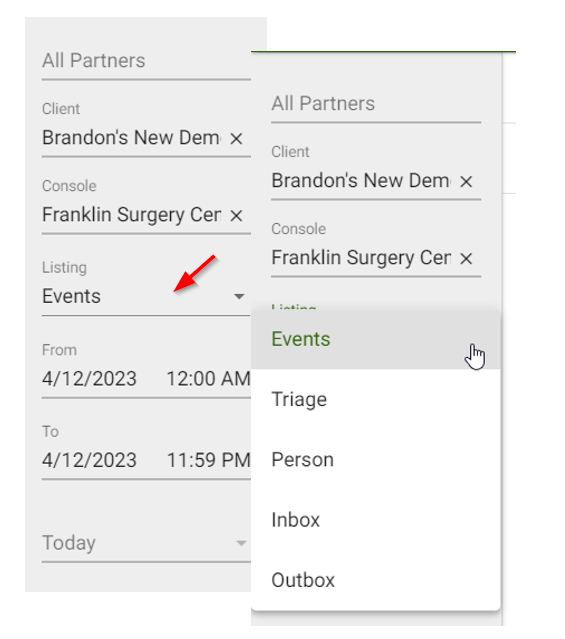Edit the To date 4/12/2023
Screen dimensions: 565x639
89,460
